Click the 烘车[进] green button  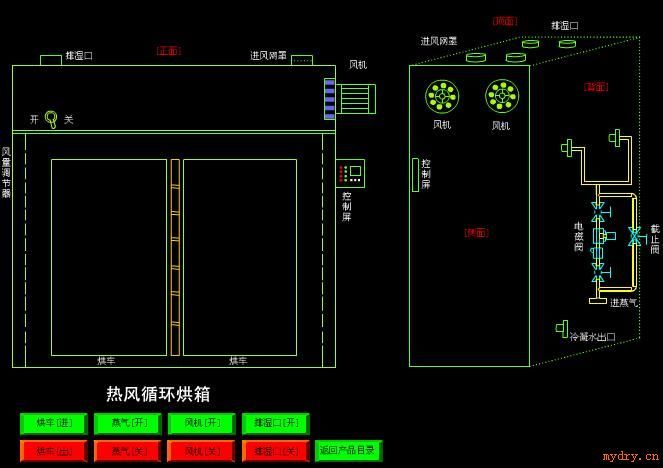pos(54,423)
